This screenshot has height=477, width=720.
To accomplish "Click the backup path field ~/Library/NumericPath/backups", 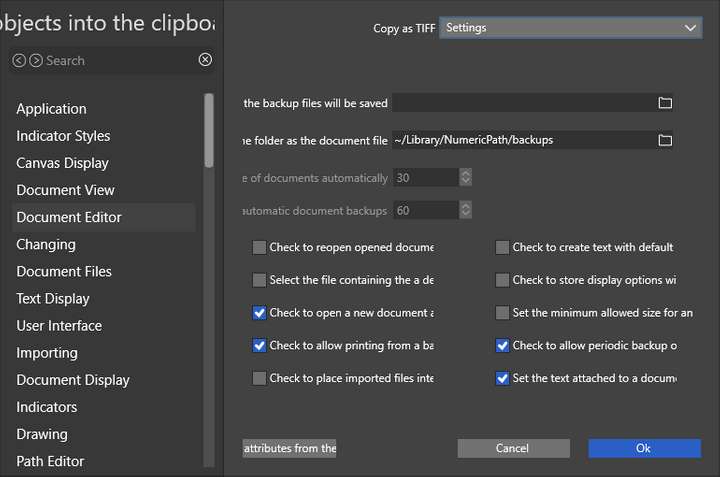I will pyautogui.click(x=524, y=140).
